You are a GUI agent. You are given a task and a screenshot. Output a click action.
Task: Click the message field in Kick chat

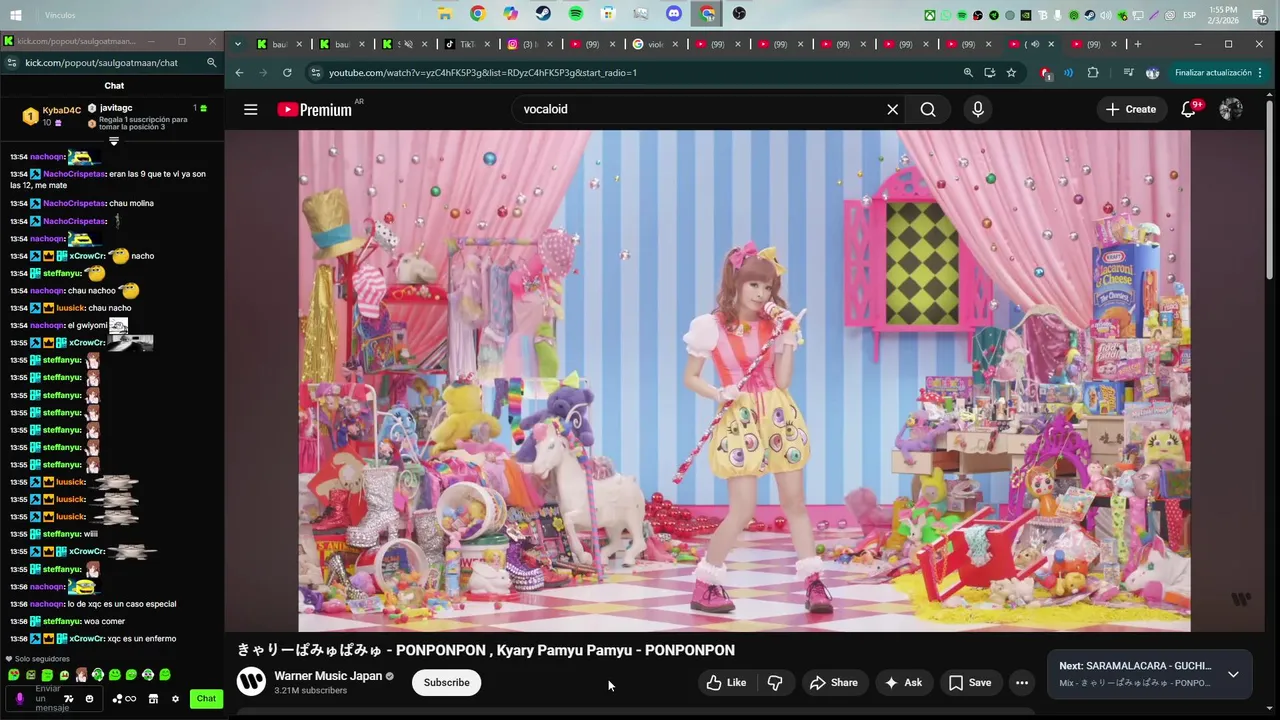[x=54, y=699]
